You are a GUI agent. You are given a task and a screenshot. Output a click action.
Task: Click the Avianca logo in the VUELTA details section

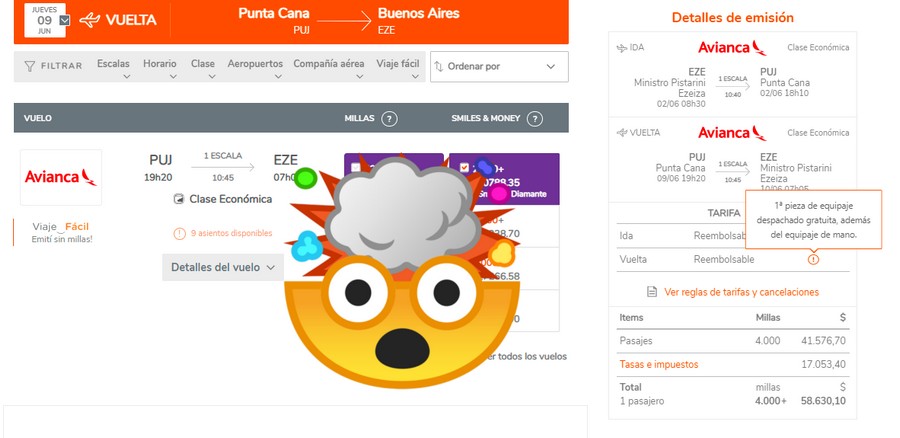(732, 133)
